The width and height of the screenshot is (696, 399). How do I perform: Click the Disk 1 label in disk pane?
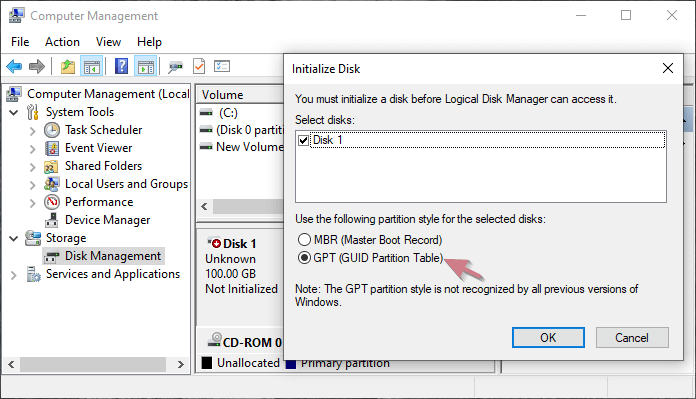click(240, 244)
